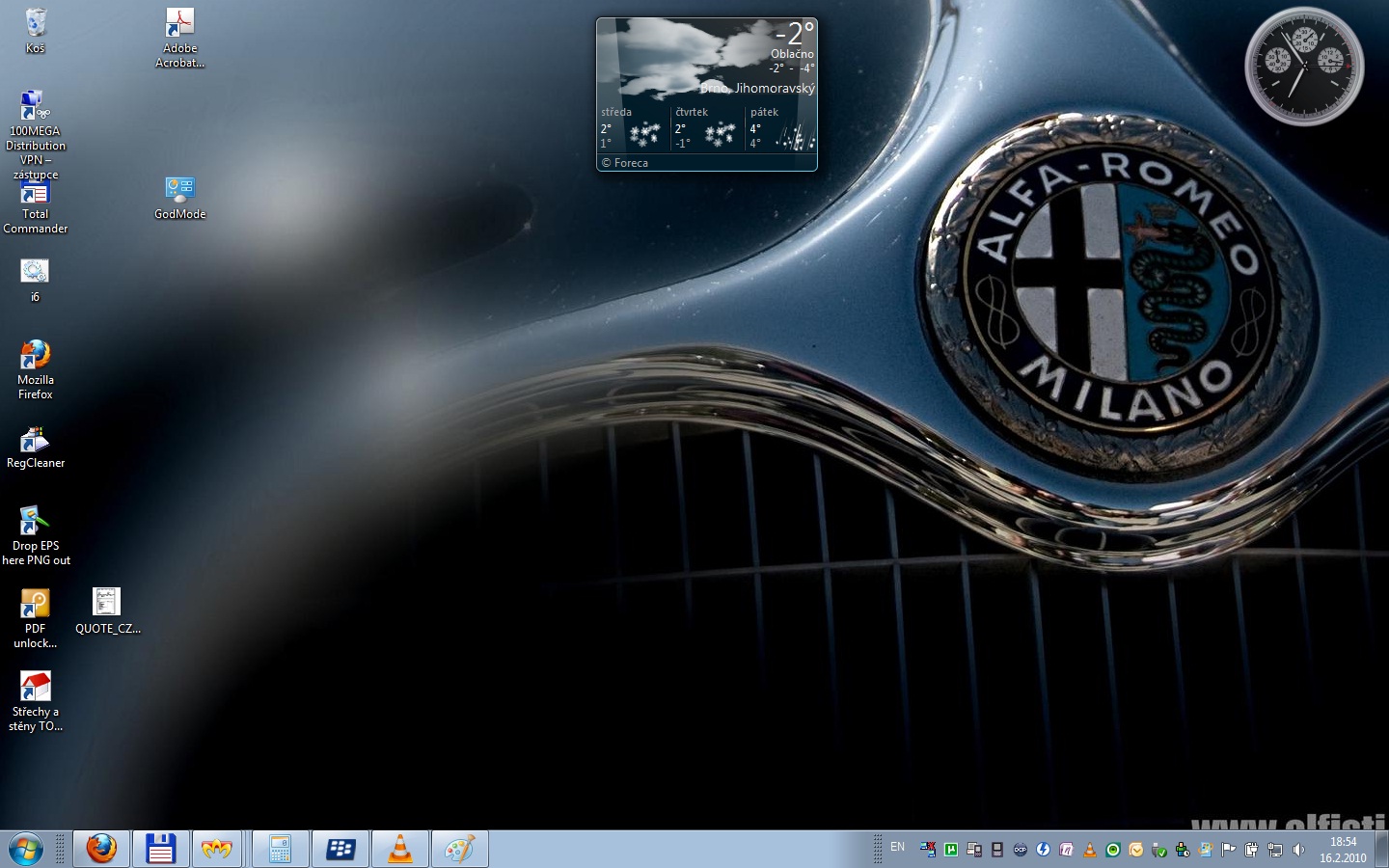Screen dimensions: 1389x868
Task: Launch Firefox from the taskbar
Action: coord(101,850)
